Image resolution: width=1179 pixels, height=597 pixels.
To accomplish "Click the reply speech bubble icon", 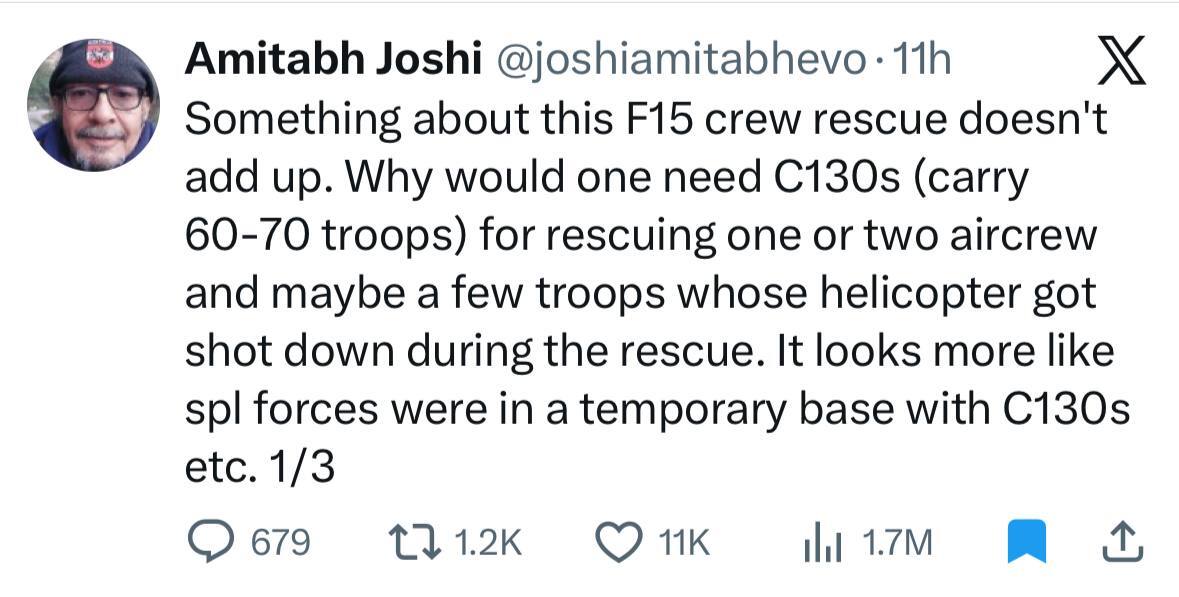I will coord(211,542).
